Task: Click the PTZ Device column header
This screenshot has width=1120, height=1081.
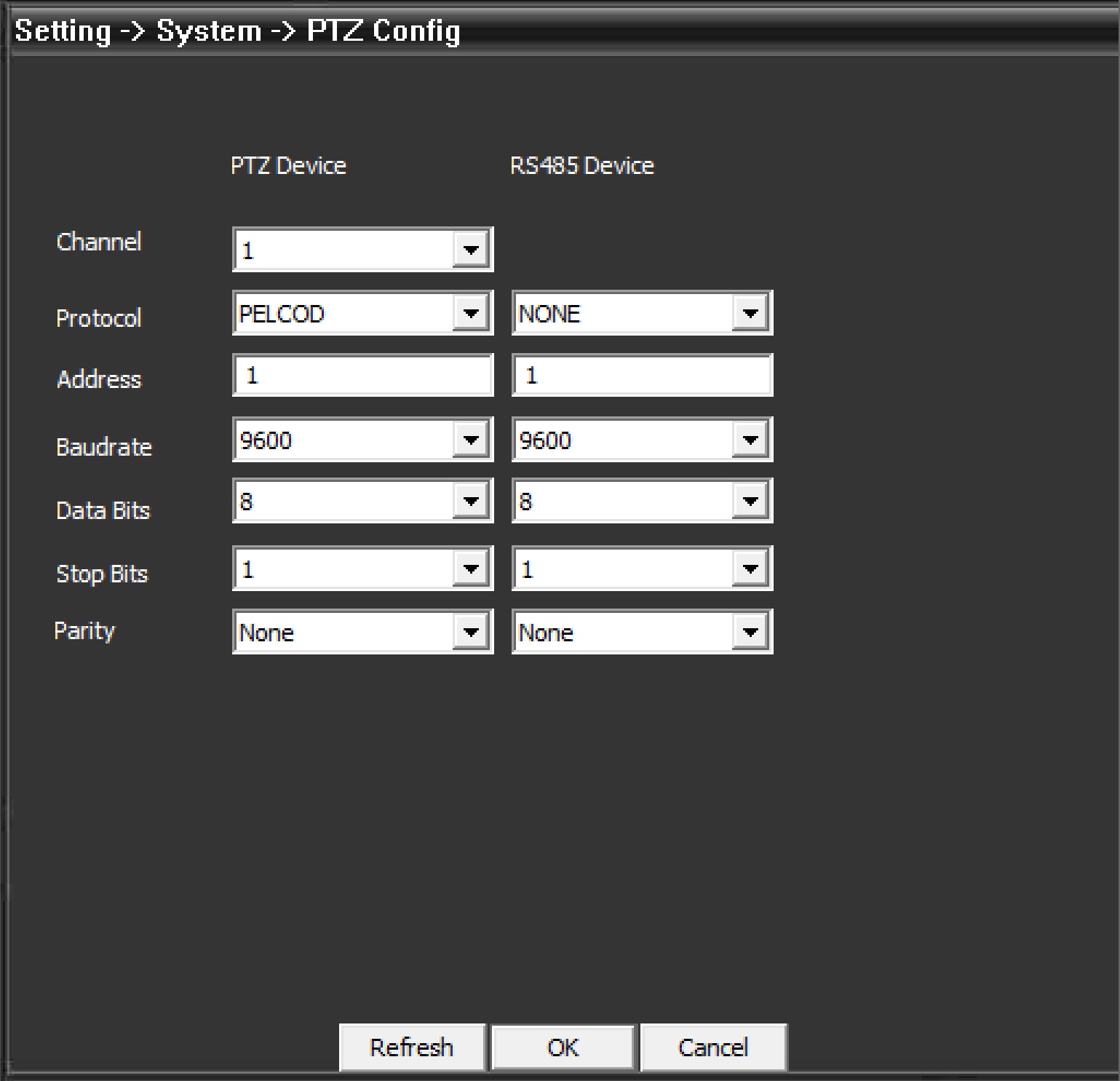Action: 288,166
